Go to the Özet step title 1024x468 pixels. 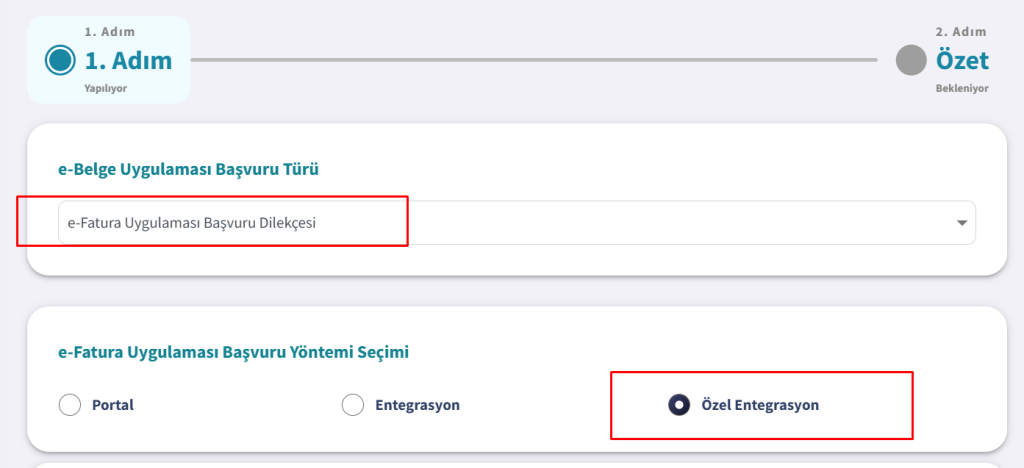click(963, 60)
